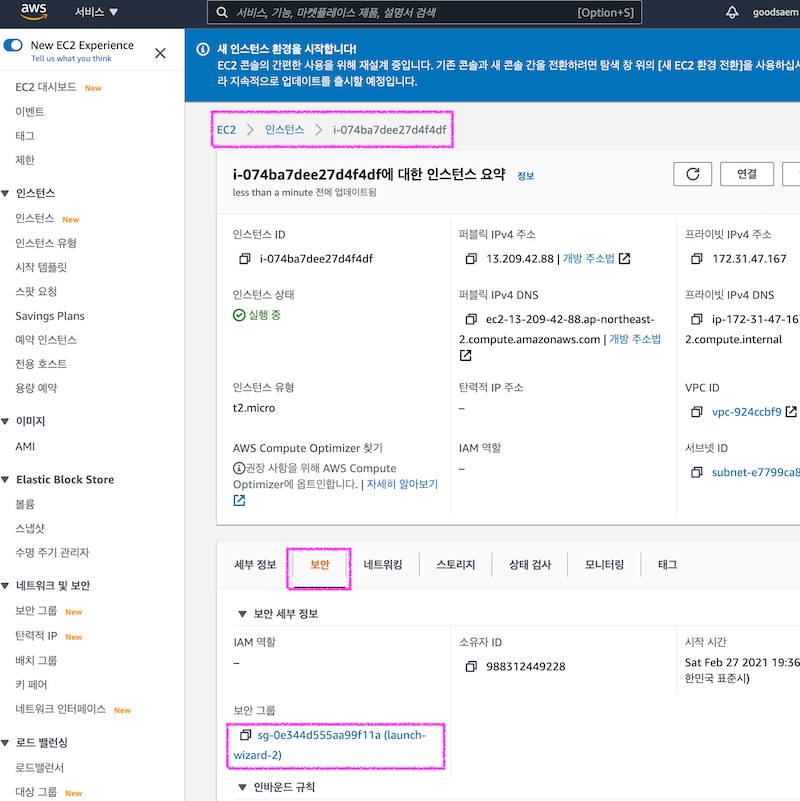Click info icon beside Compute Optimizer text

point(239,468)
